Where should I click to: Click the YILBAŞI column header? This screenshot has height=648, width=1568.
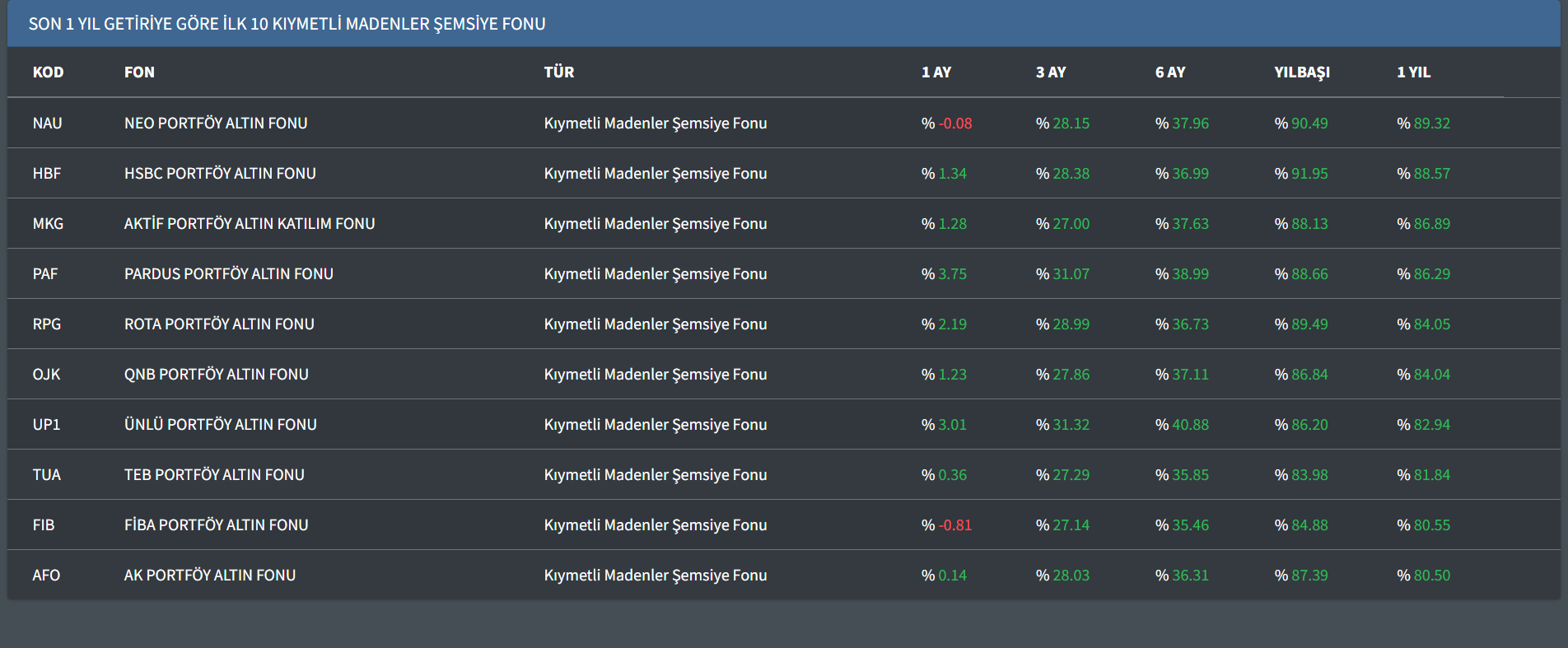[1302, 72]
